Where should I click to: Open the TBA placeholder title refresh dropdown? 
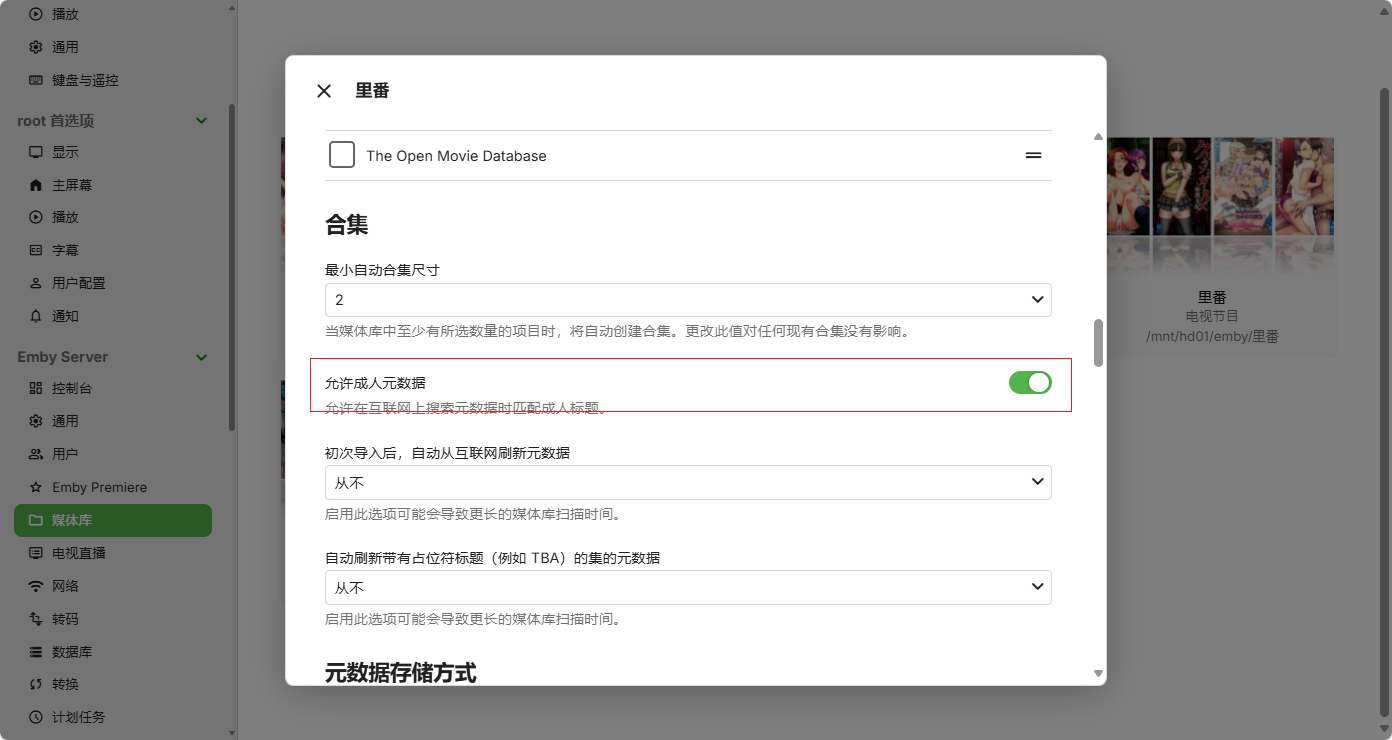(688, 587)
